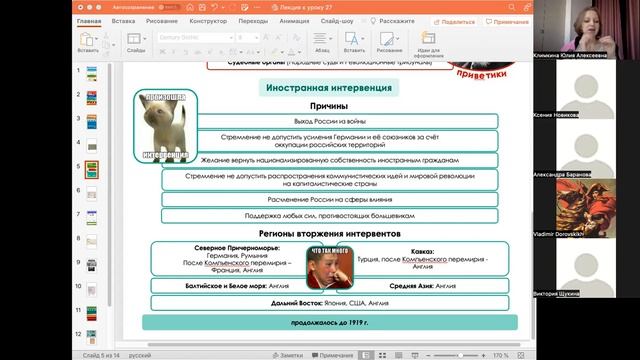The width and height of the screenshot is (640, 360).
Task: Click the zoom slider handle
Action: pyautogui.click(x=460, y=356)
